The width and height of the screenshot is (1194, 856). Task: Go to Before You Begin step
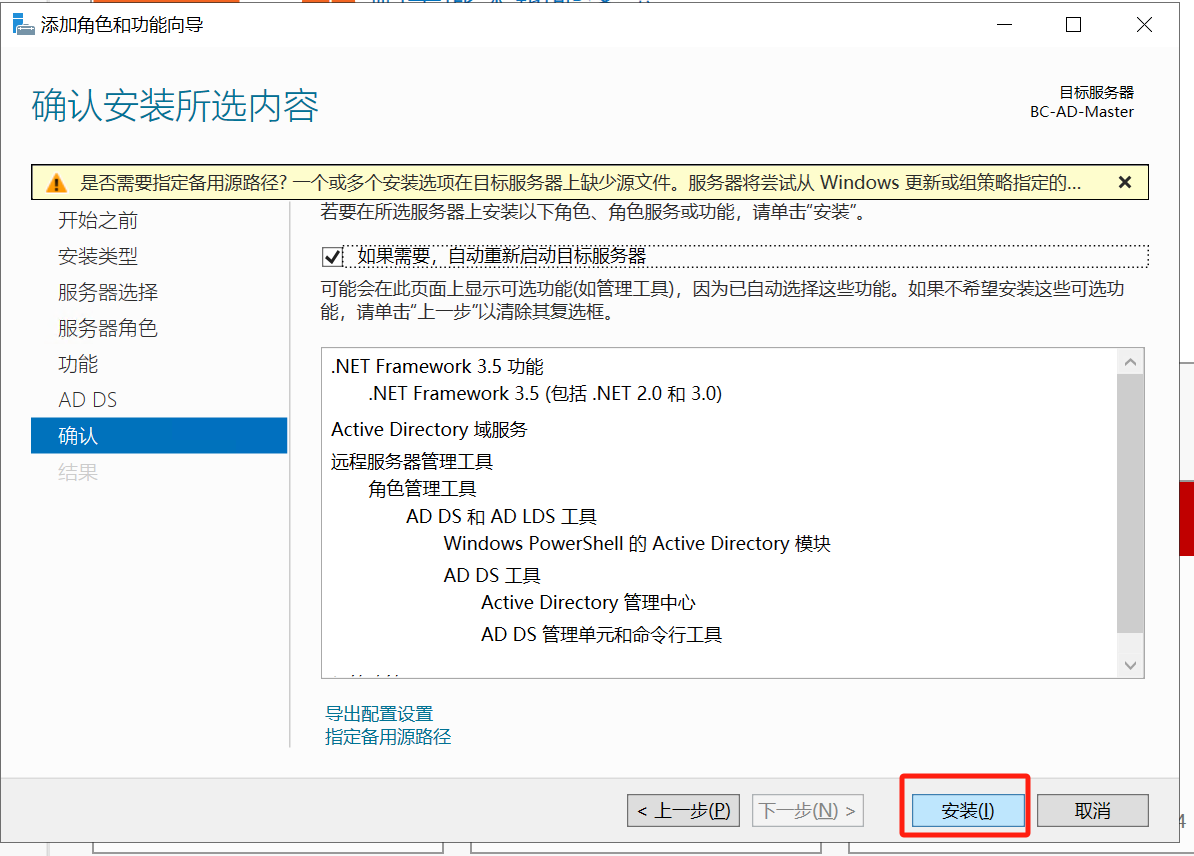98,221
